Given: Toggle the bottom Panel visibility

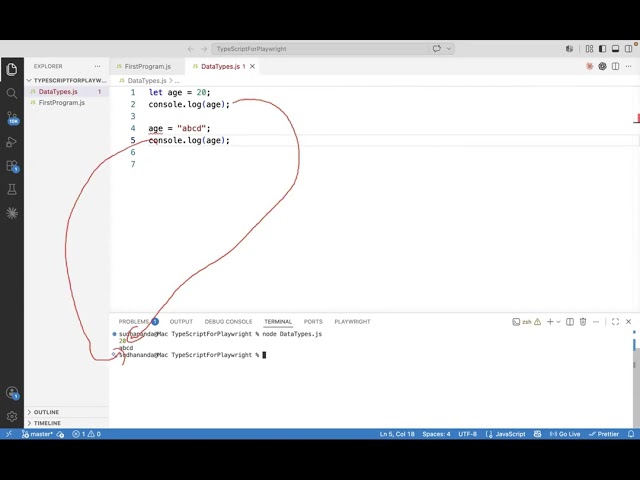Looking at the screenshot, I should [x=616, y=49].
